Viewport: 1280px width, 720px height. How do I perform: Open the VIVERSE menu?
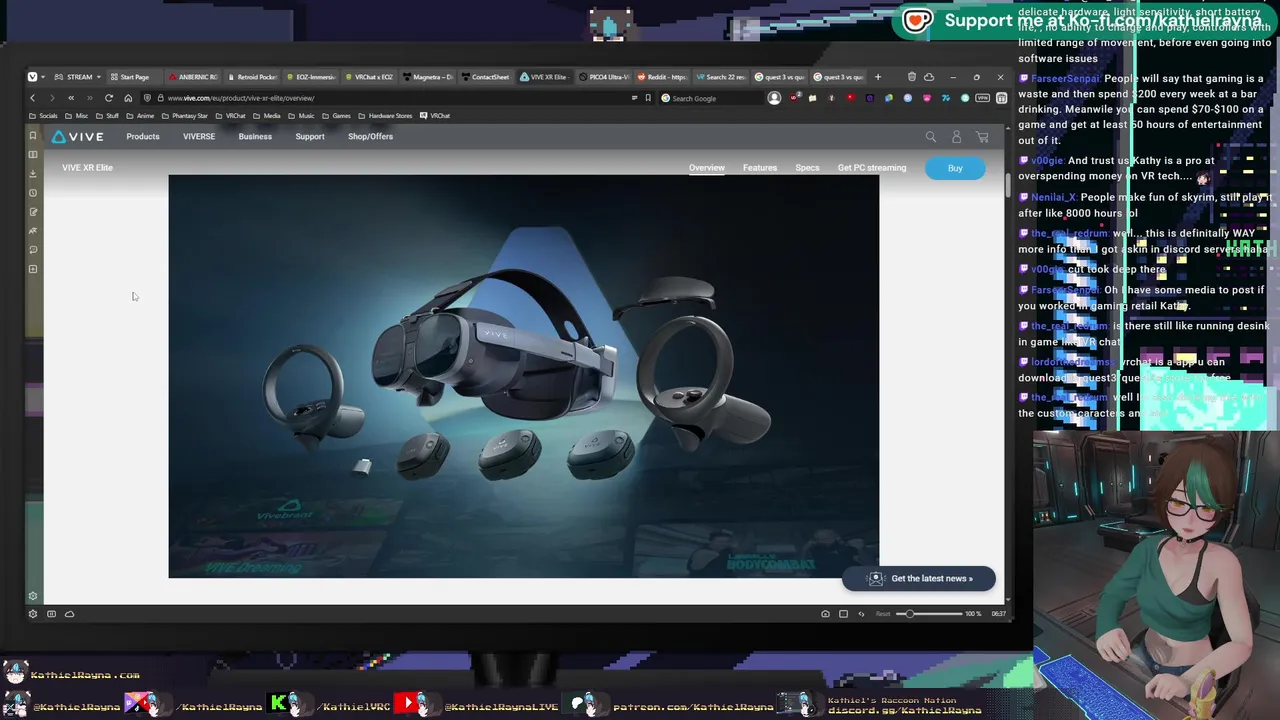199,137
